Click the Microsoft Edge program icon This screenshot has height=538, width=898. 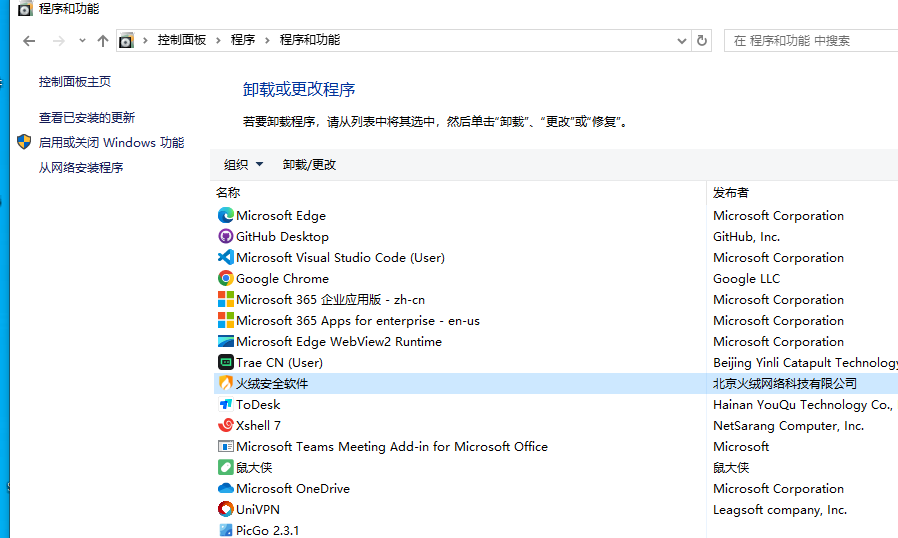click(x=226, y=215)
